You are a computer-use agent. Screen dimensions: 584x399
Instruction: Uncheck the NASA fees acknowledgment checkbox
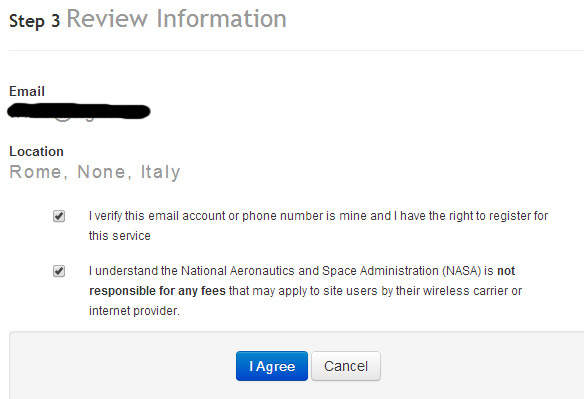point(59,271)
